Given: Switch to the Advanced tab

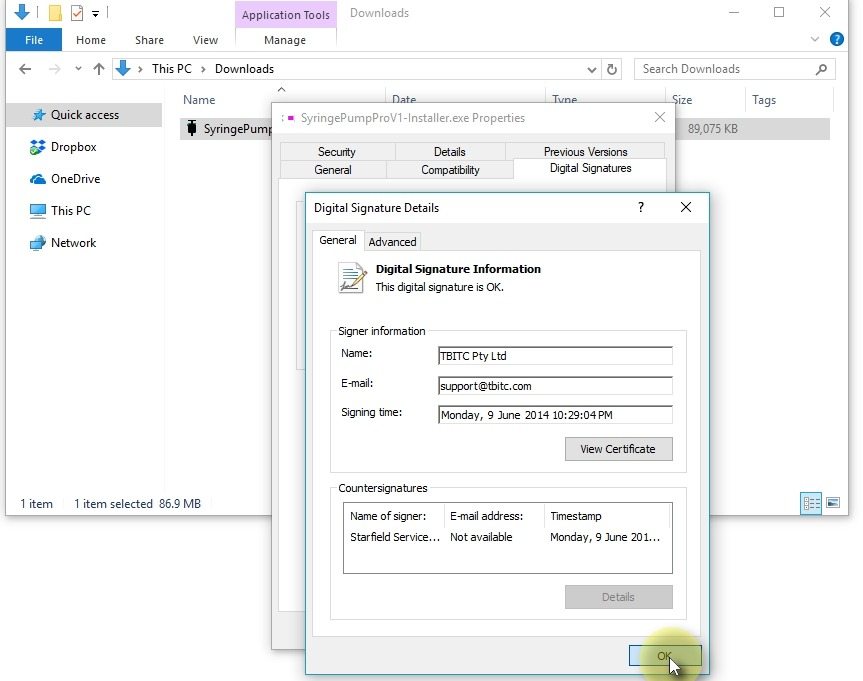Looking at the screenshot, I should click(392, 242).
